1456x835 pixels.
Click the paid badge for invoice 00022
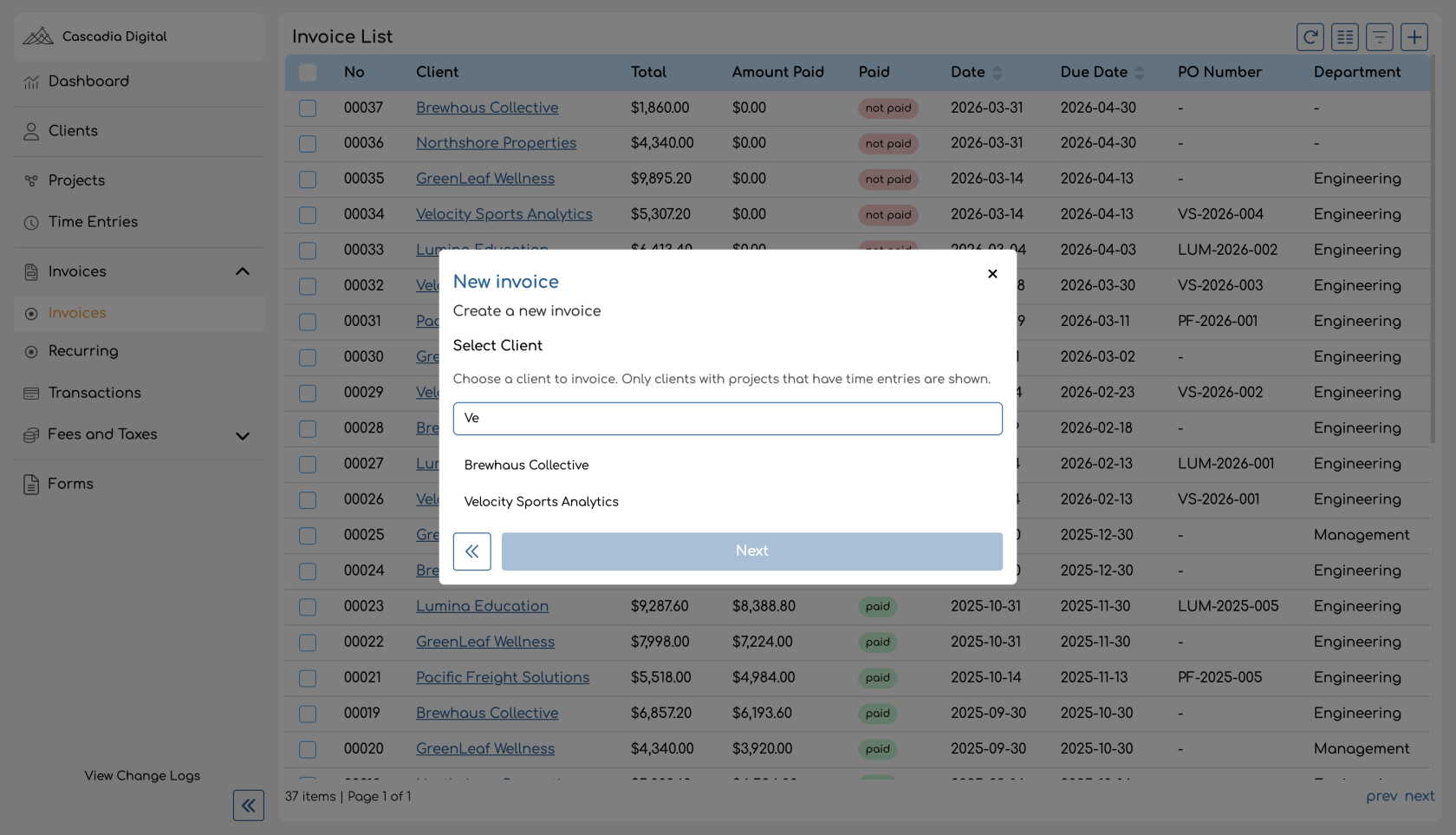tap(878, 643)
